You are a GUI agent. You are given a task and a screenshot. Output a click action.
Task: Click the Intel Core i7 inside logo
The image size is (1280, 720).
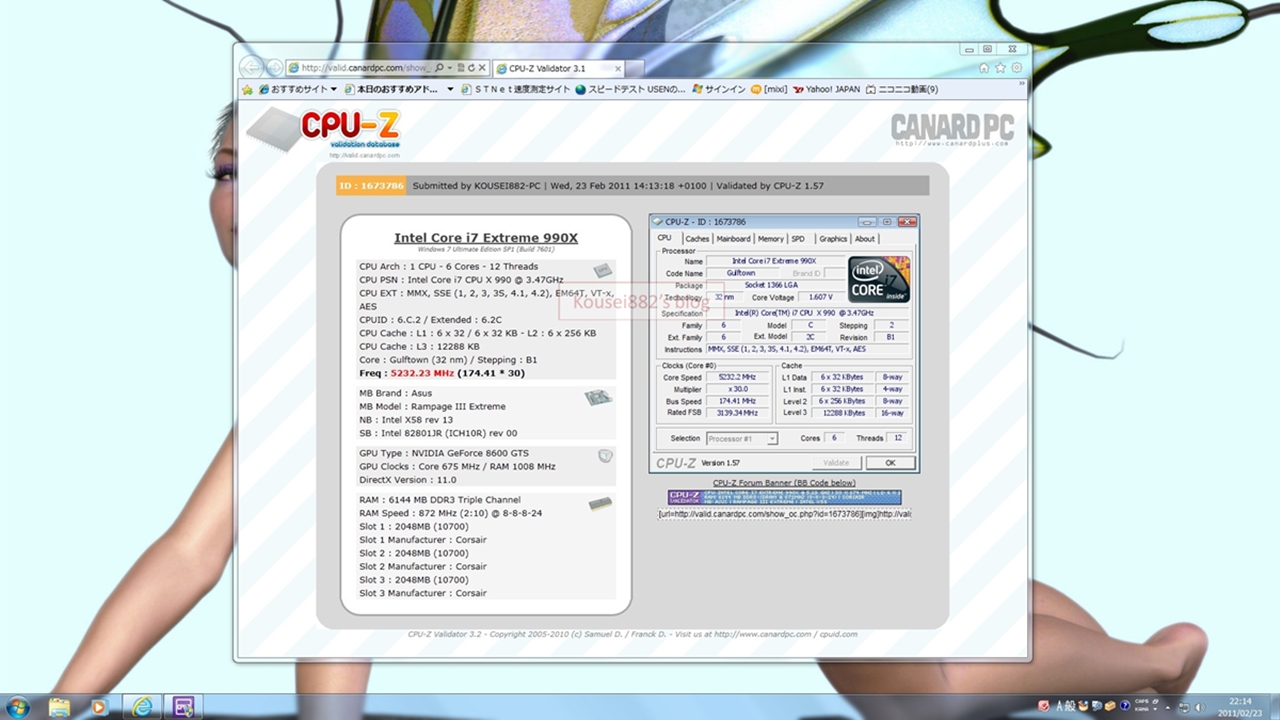[x=879, y=279]
